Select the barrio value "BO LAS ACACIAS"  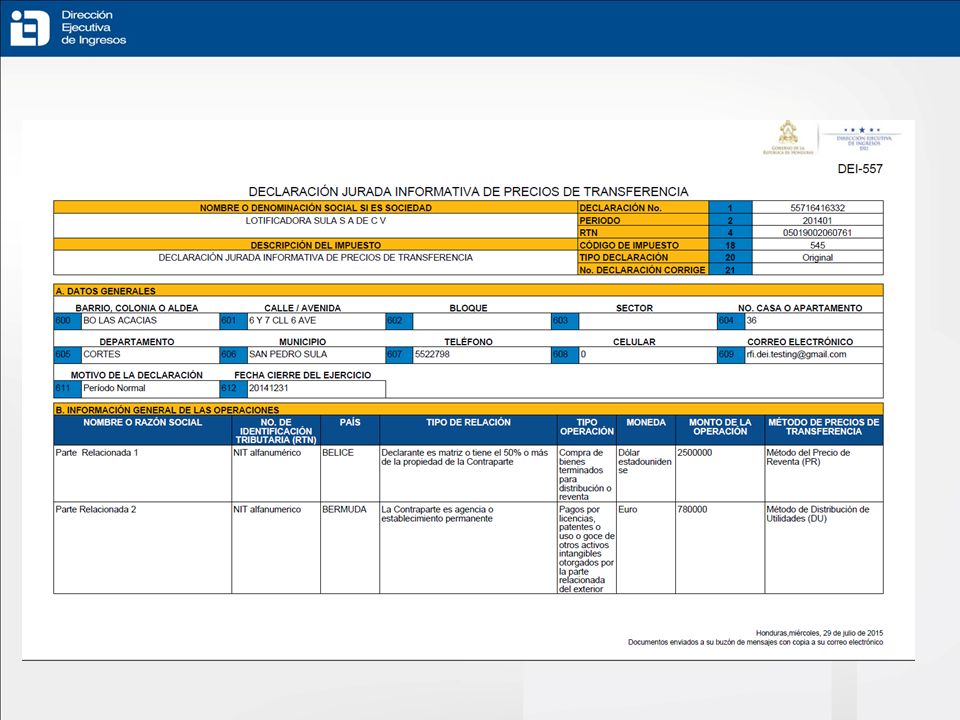click(x=120, y=320)
